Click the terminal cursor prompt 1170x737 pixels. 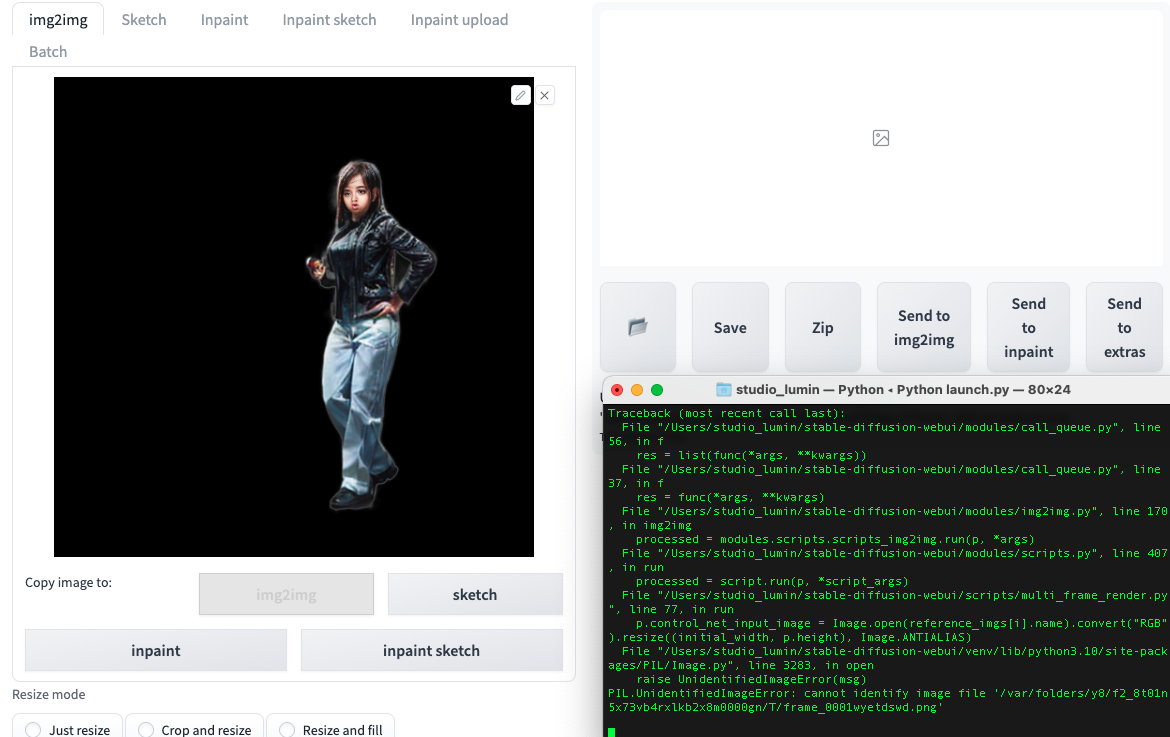pos(612,732)
